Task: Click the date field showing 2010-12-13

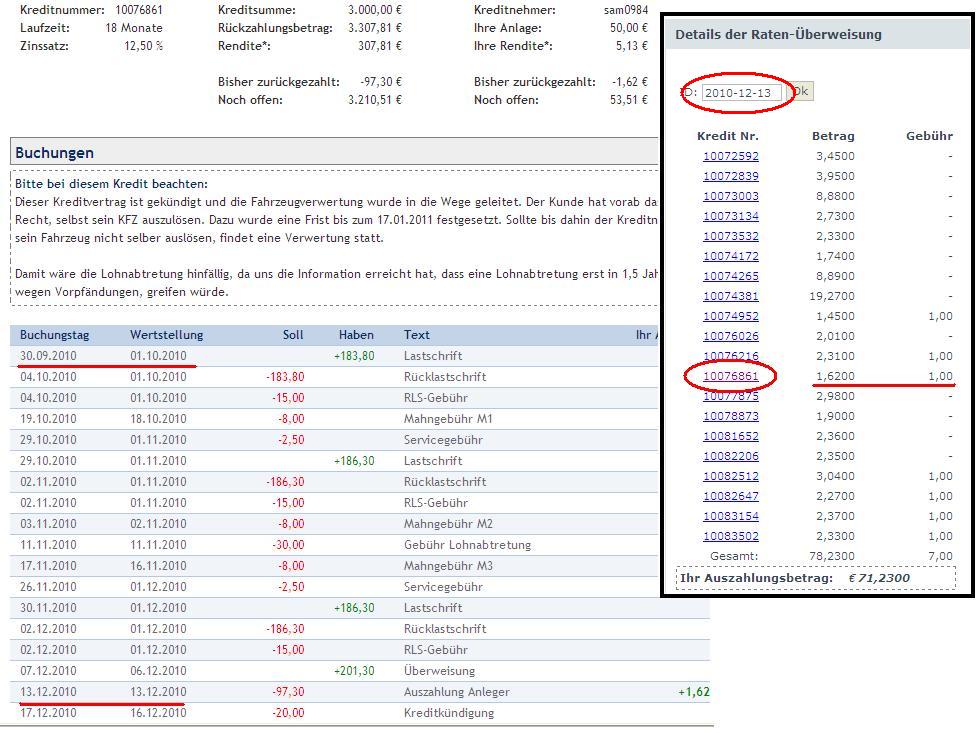Action: pyautogui.click(x=742, y=93)
